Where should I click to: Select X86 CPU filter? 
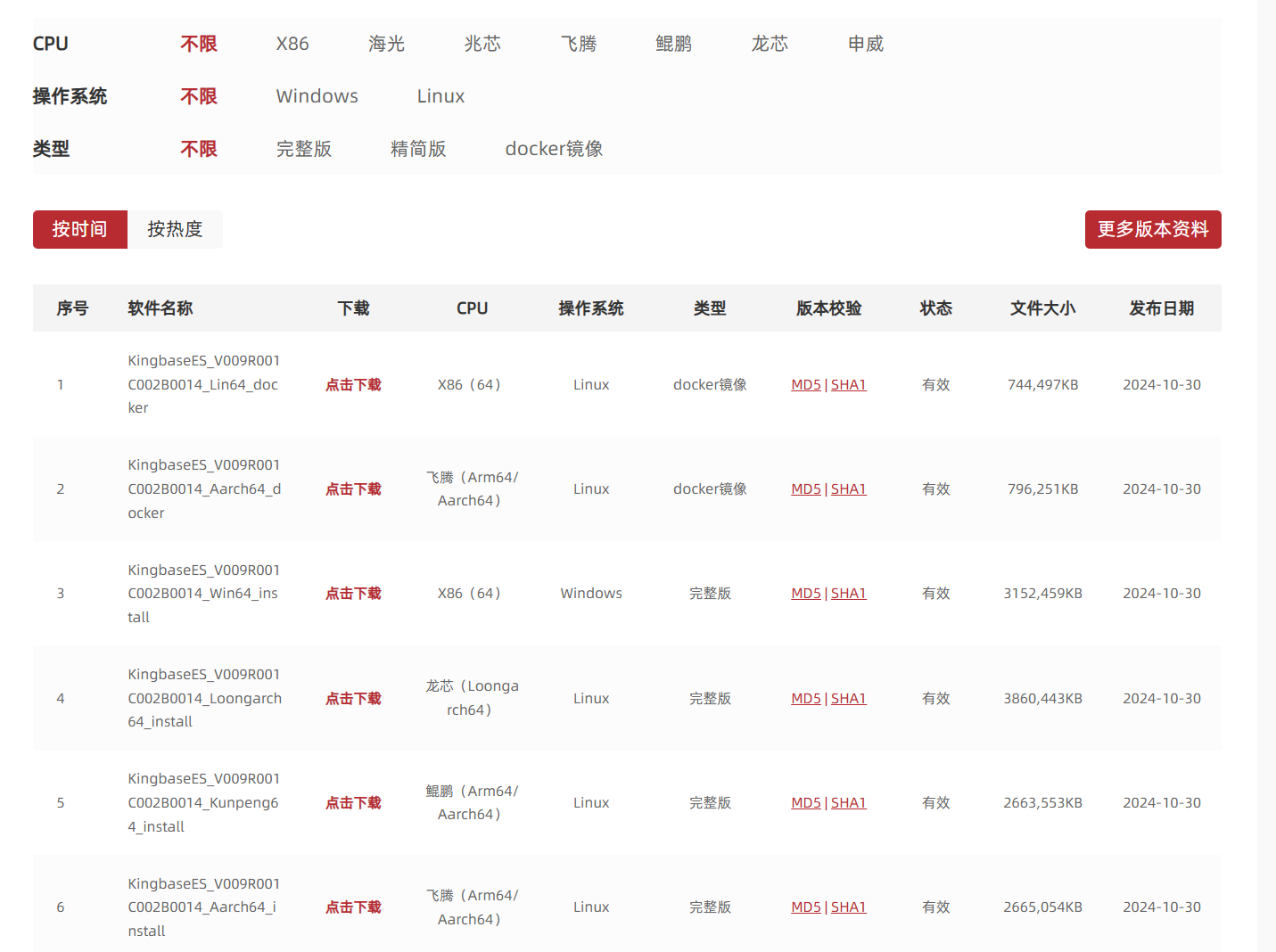click(x=292, y=44)
